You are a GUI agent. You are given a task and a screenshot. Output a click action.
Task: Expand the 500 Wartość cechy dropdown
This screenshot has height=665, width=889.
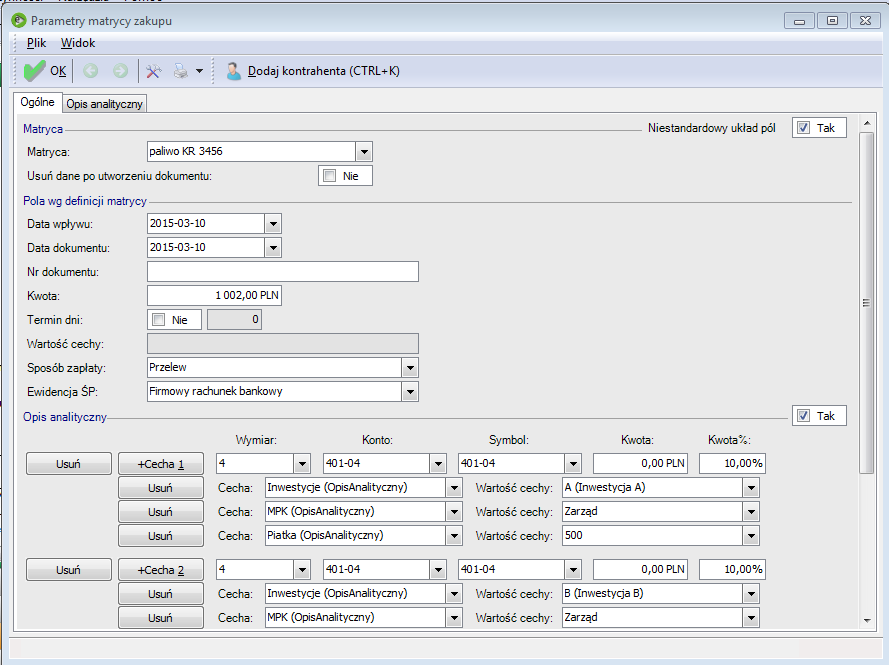click(751, 535)
